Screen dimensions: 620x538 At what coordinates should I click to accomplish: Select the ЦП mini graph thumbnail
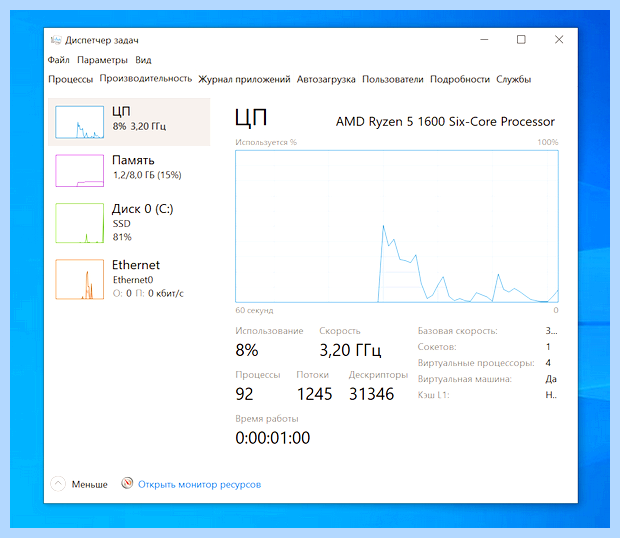pos(79,122)
